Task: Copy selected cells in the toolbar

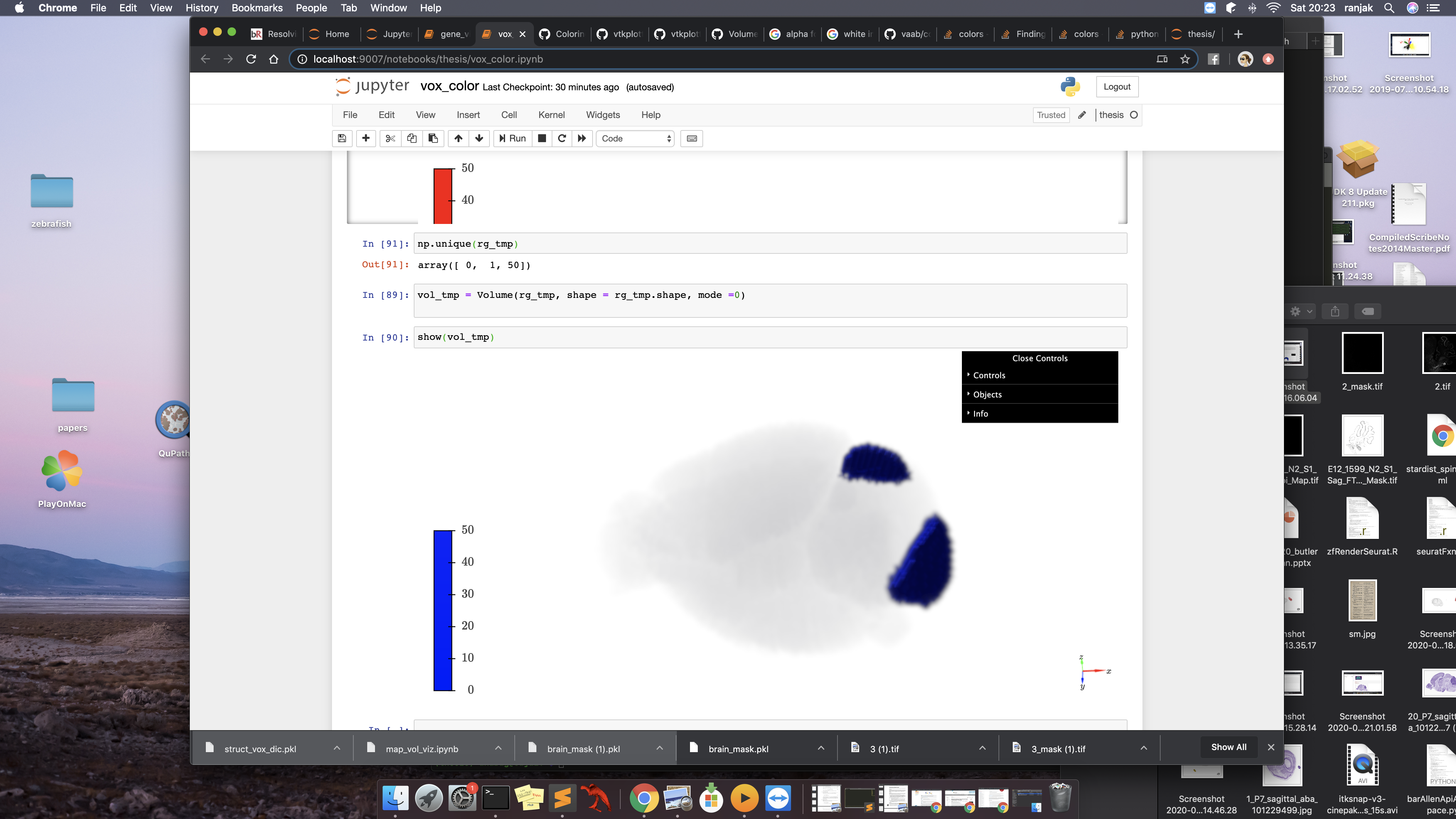Action: click(412, 139)
